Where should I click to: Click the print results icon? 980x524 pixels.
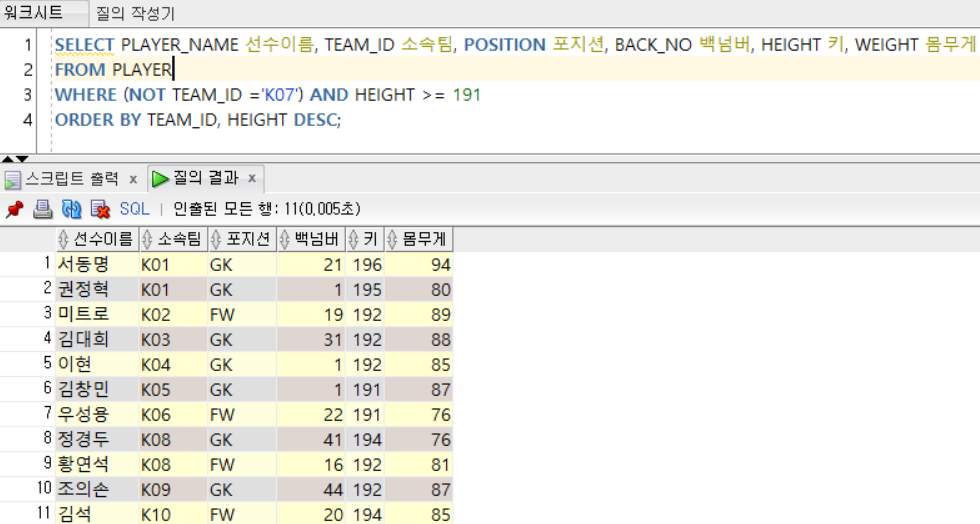pos(42,209)
